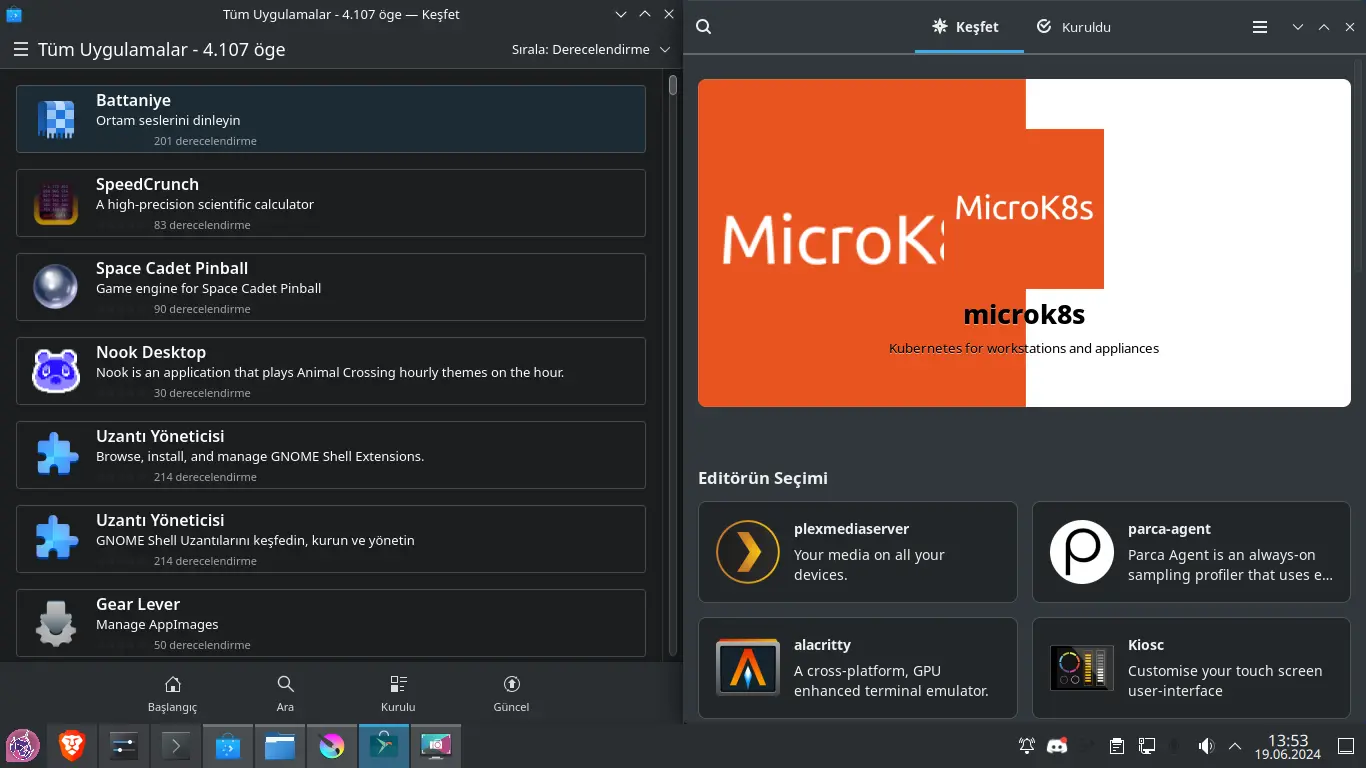Click '90 derecelendirme' rating count
The height and width of the screenshot is (768, 1366).
[x=202, y=309]
